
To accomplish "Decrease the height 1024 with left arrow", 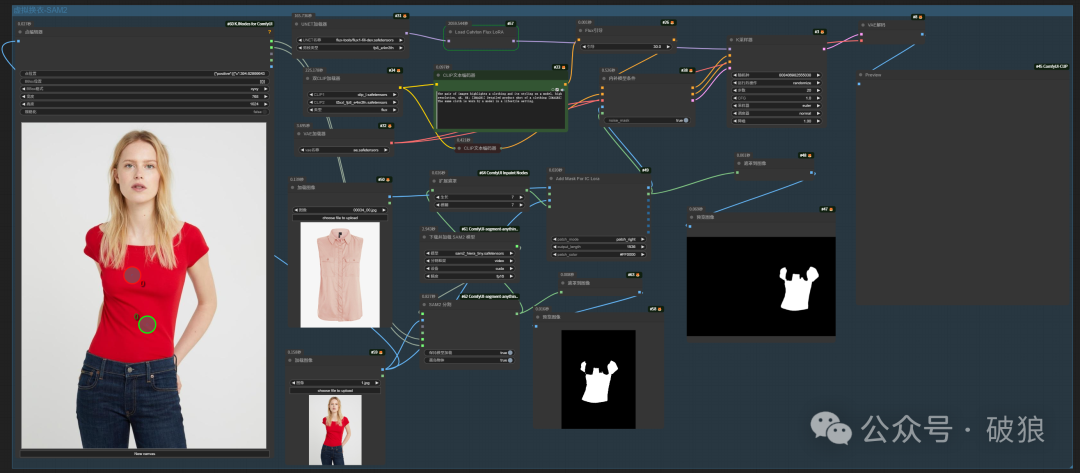I will [23, 104].
